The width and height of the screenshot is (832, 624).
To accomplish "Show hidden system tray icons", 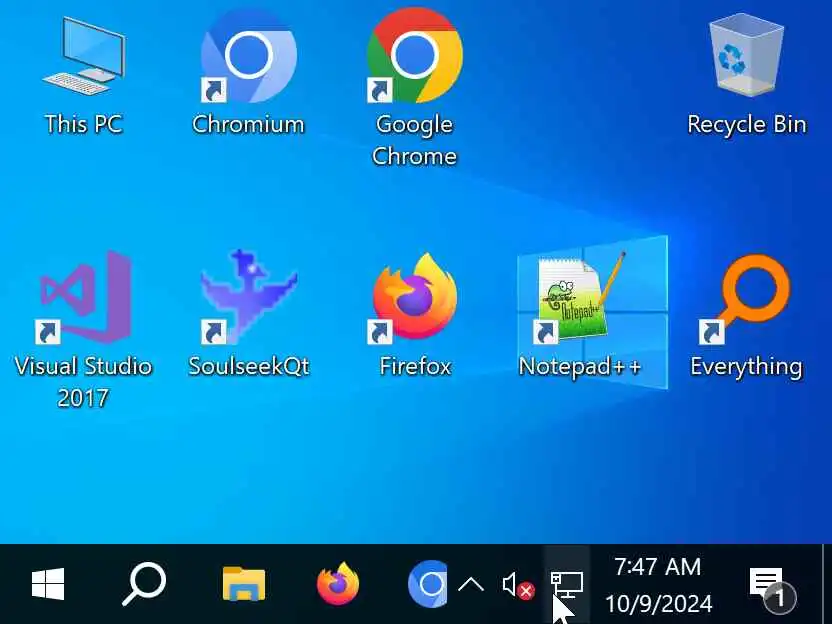I will [x=471, y=585].
